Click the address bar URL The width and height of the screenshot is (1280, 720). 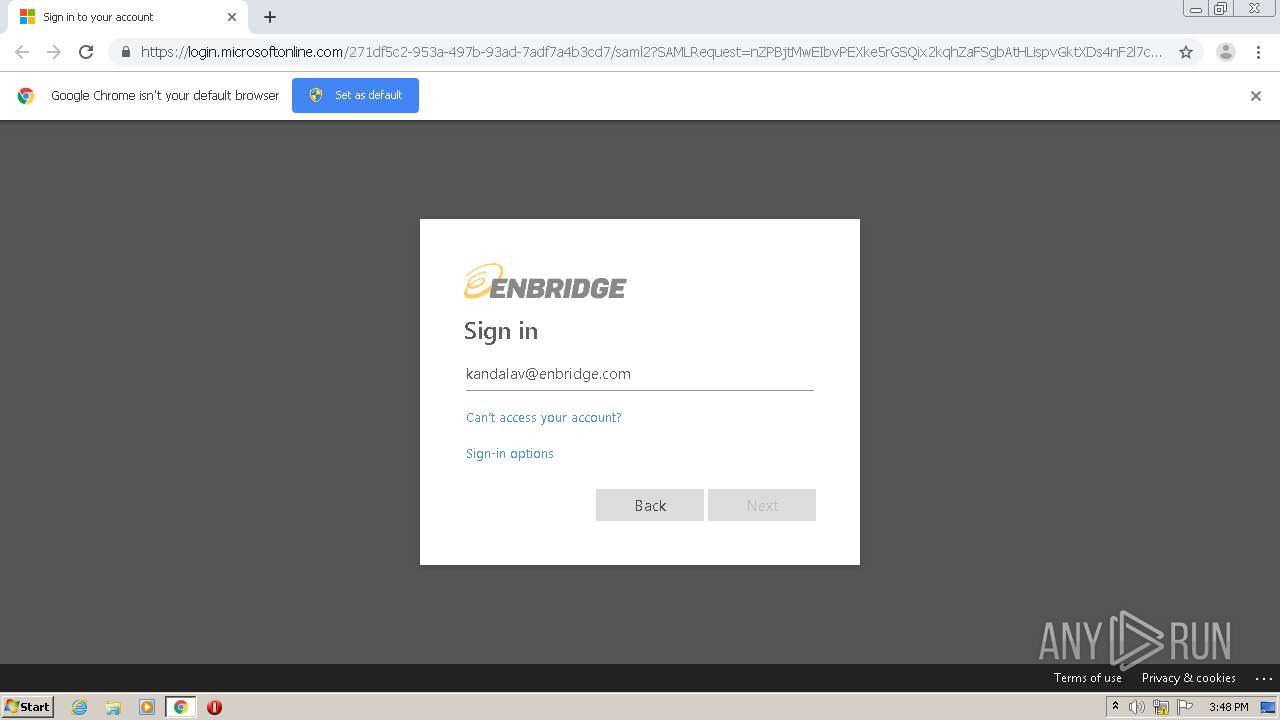[651, 52]
